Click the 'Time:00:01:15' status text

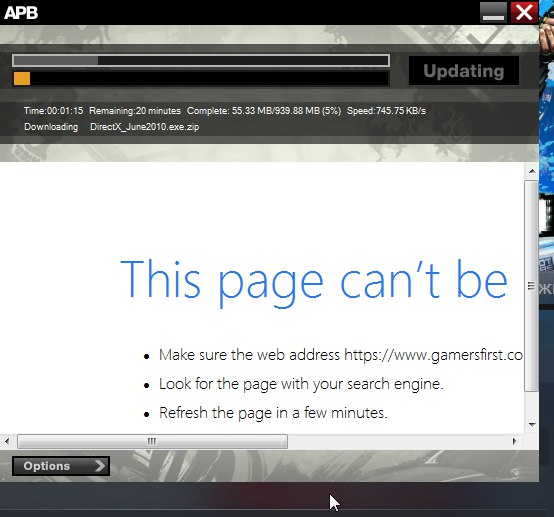click(53, 111)
